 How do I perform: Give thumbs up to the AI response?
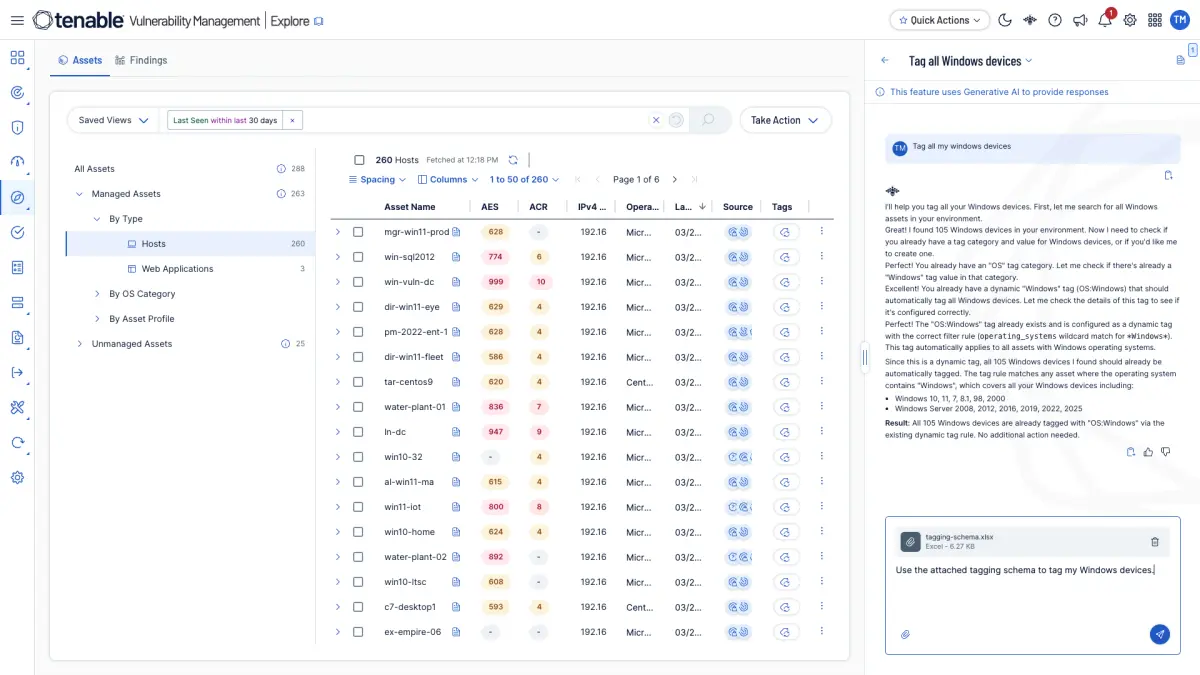point(1147,452)
